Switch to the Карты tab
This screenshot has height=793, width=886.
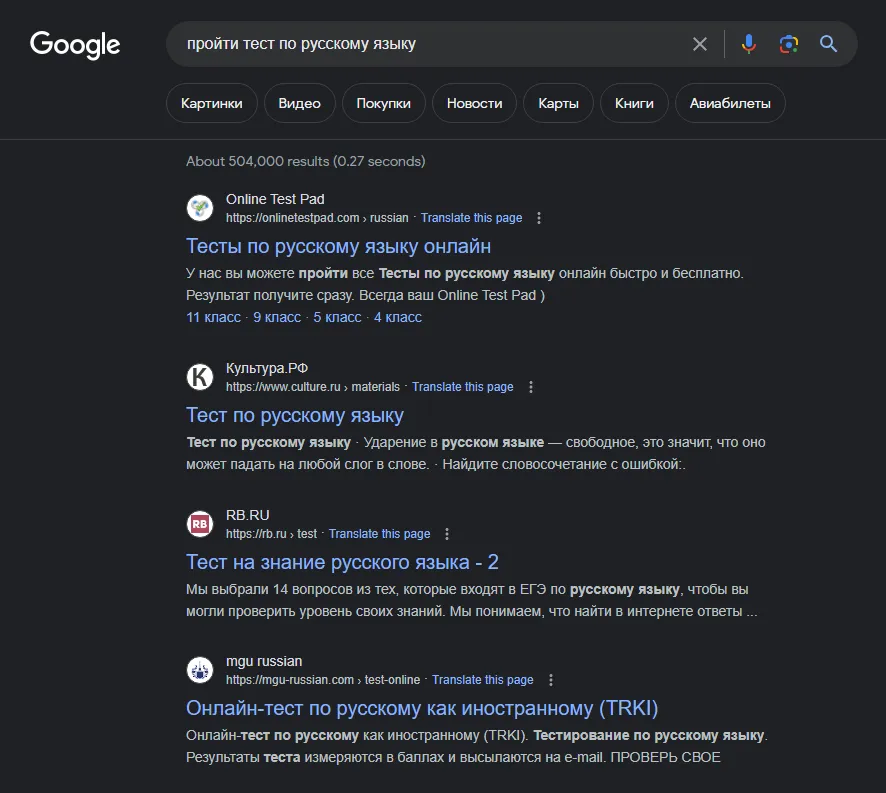pos(558,103)
